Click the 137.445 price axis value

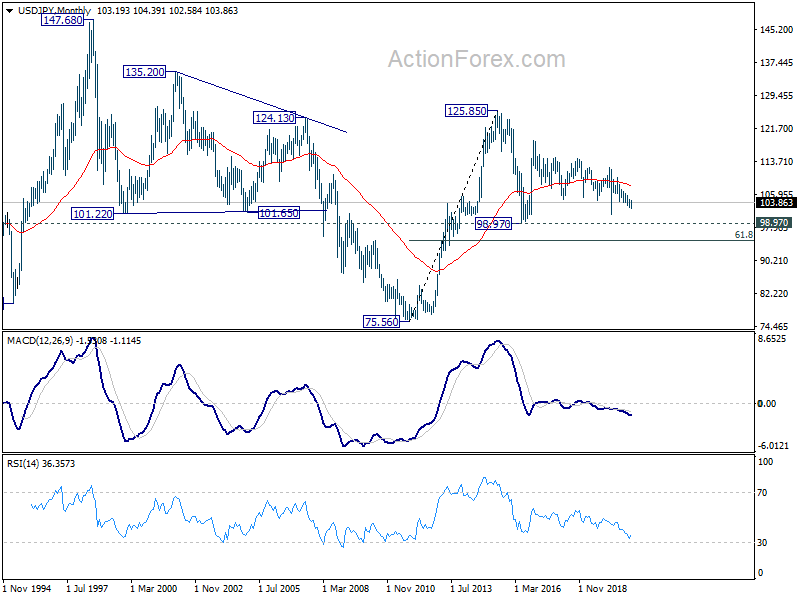776,63
